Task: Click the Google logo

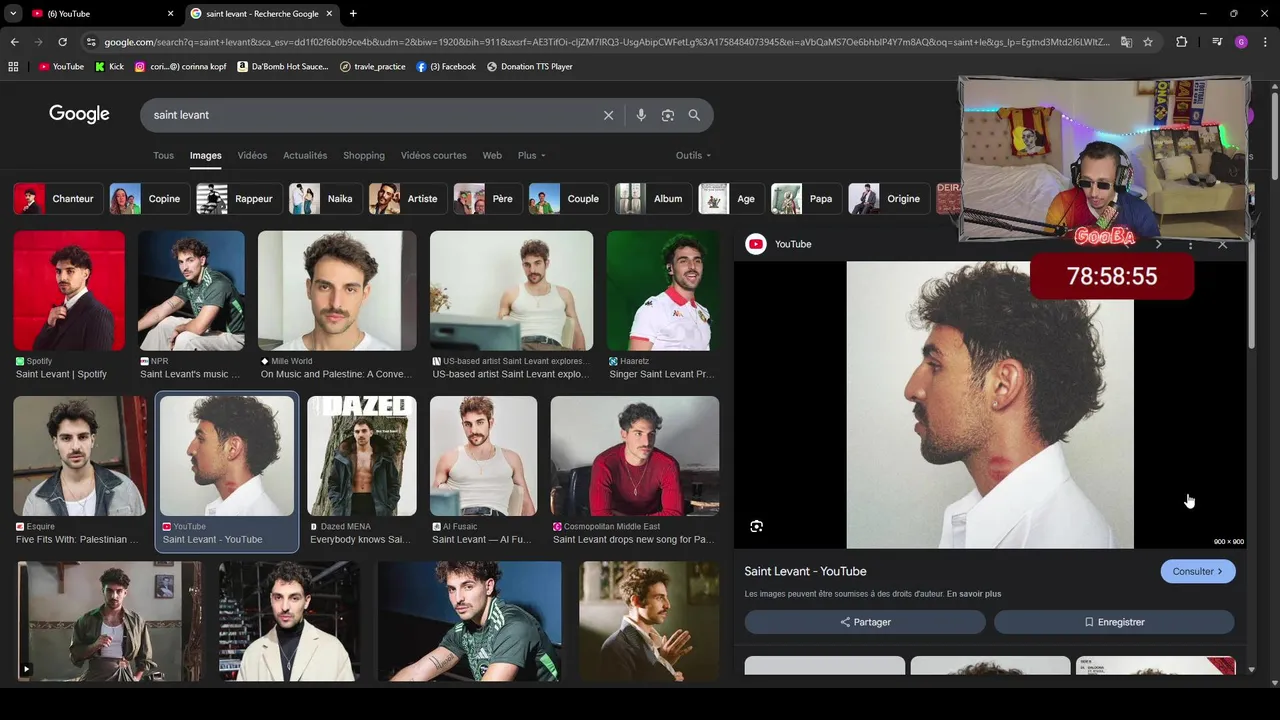Action: coord(79,114)
